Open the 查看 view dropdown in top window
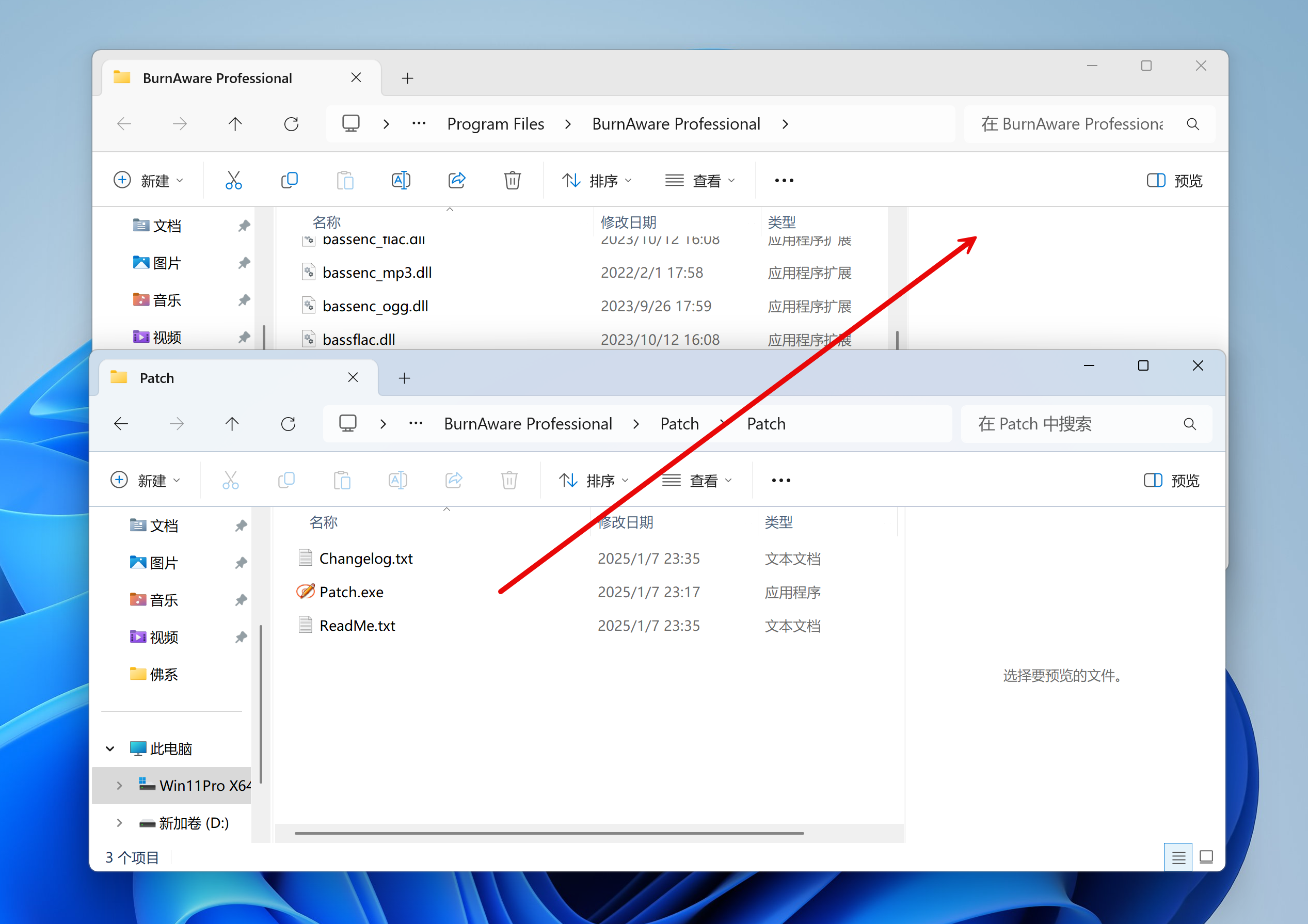 (x=700, y=181)
